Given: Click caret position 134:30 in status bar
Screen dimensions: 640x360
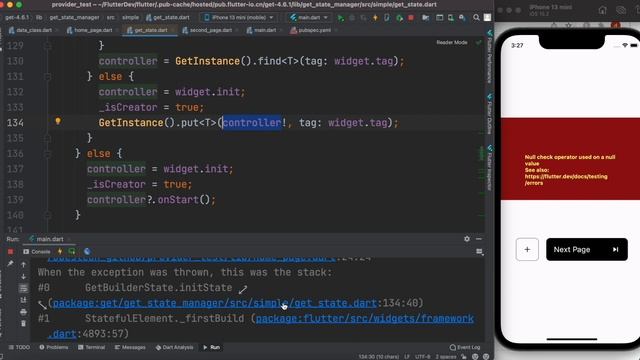Looking at the screenshot, I should click(x=378, y=357).
